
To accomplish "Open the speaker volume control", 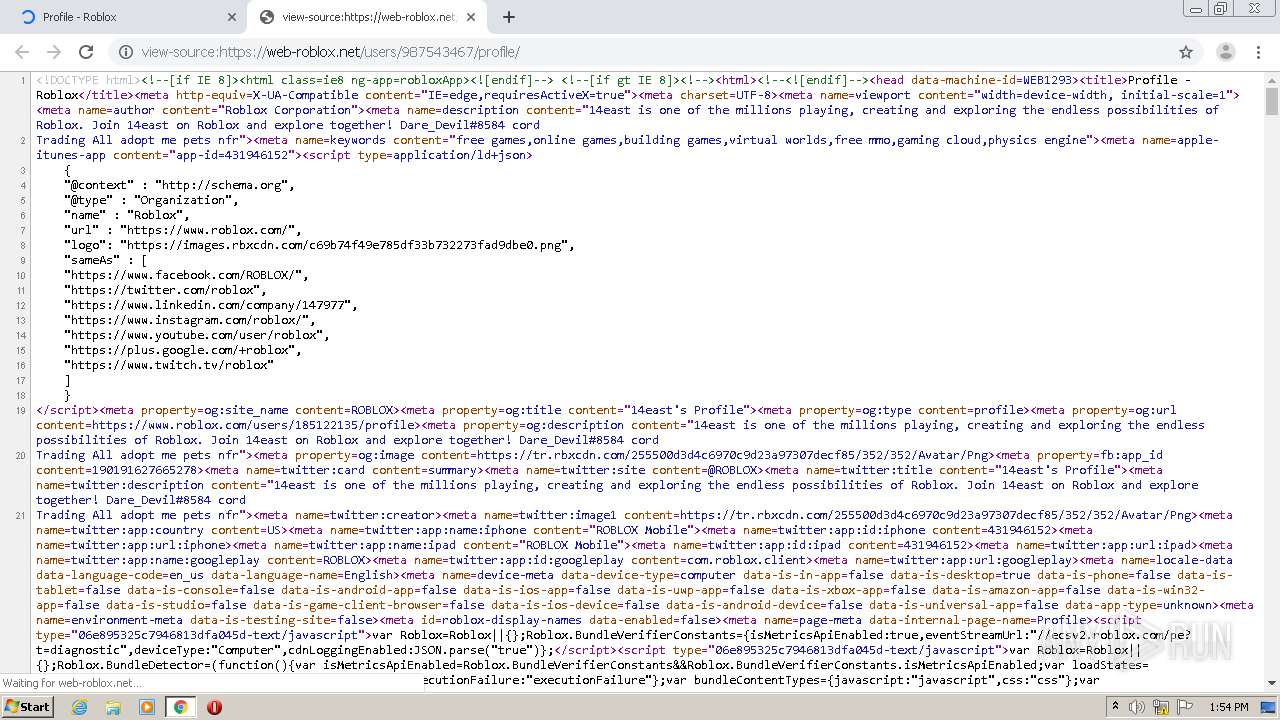I will point(1137,707).
